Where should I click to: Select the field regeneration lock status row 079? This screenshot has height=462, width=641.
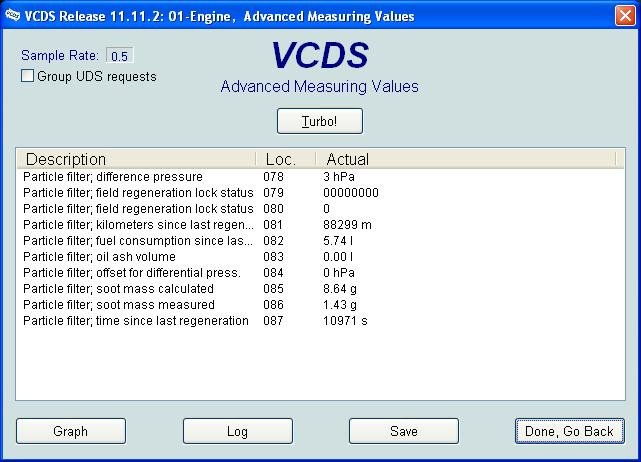[x=320, y=193]
